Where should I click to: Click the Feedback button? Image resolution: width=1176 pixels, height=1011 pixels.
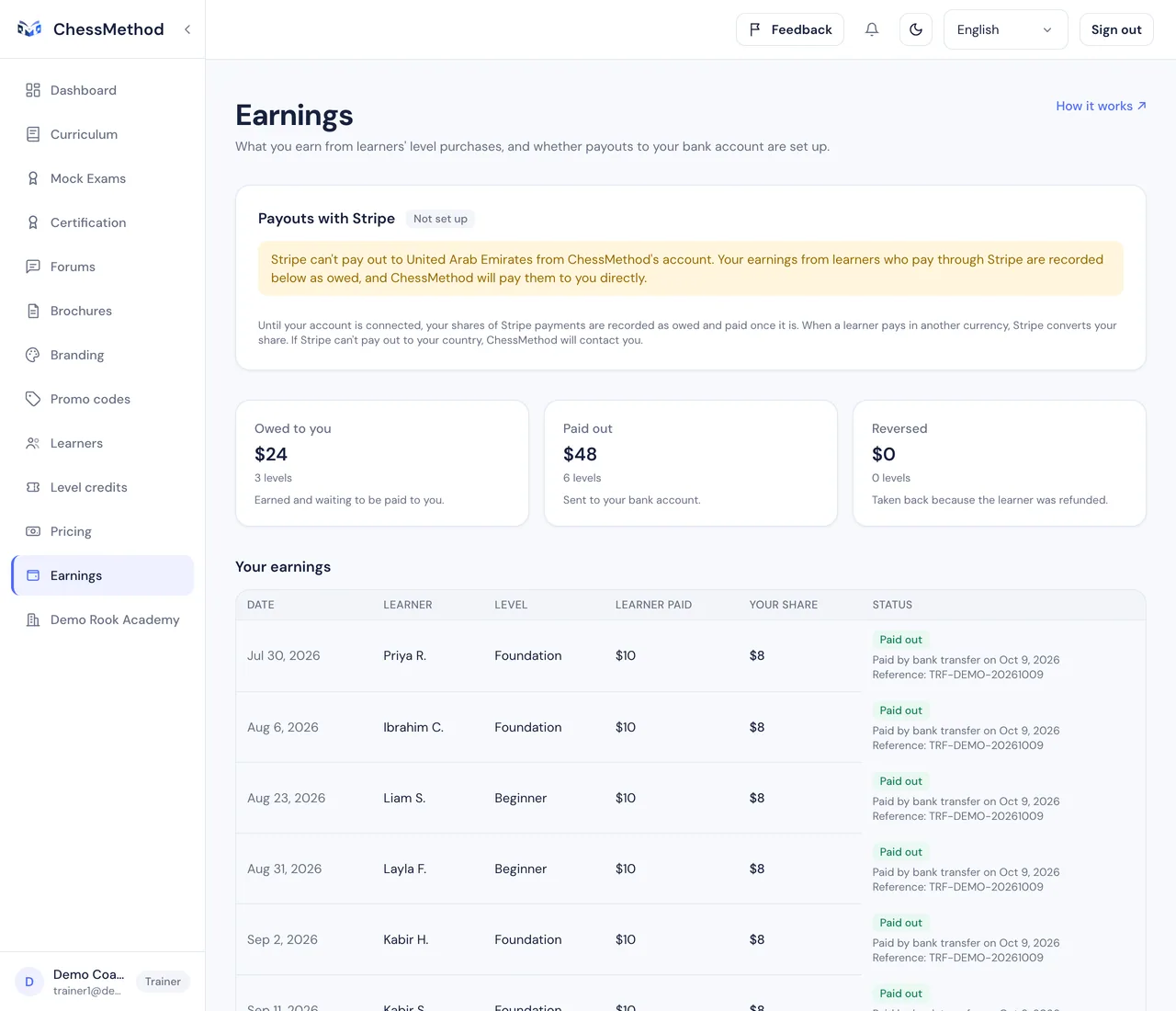(x=790, y=29)
